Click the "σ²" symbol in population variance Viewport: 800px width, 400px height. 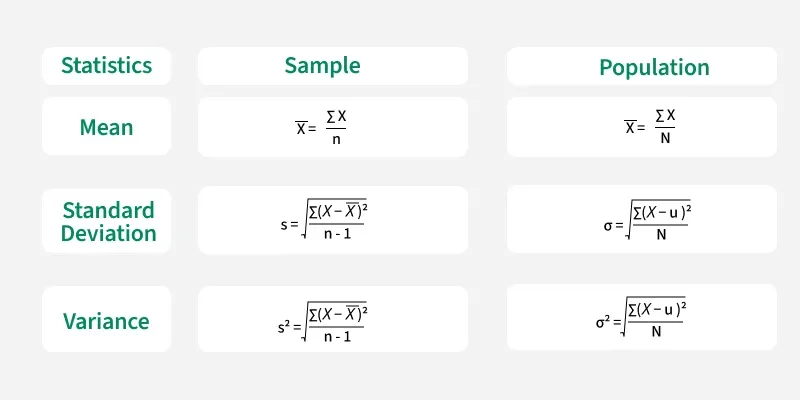[601, 323]
